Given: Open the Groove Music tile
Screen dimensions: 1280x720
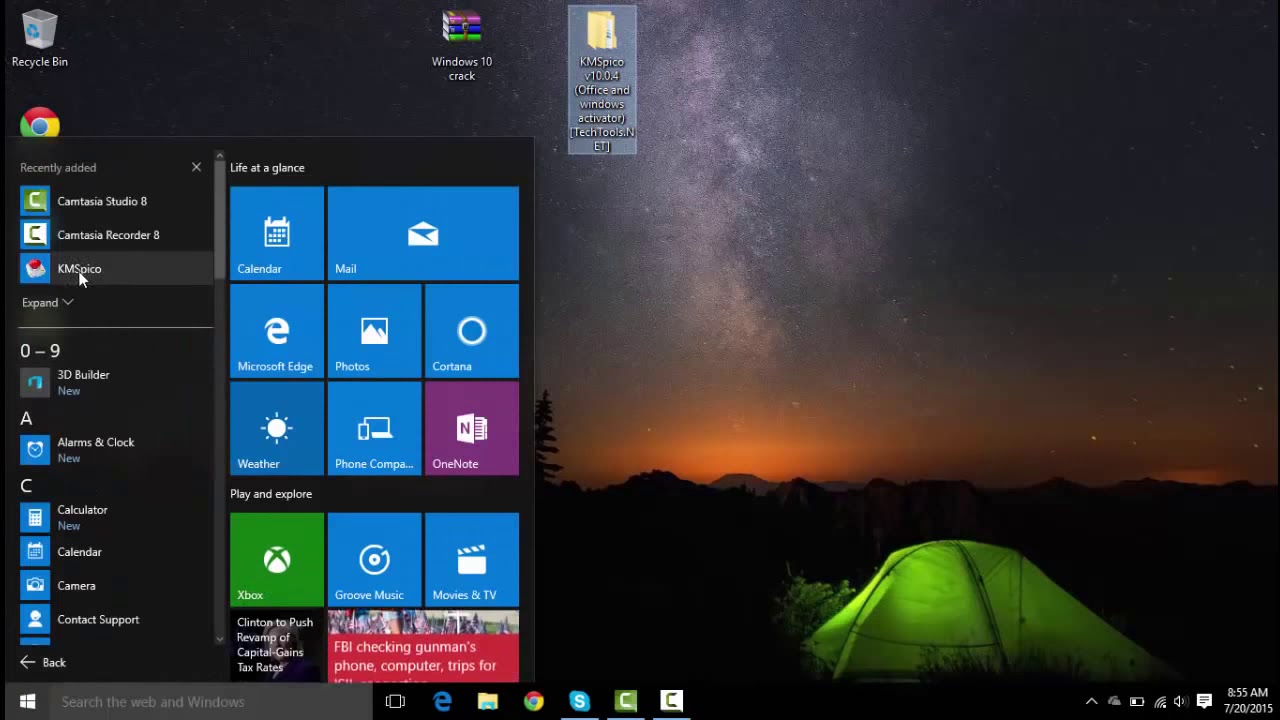Looking at the screenshot, I should tap(374, 559).
